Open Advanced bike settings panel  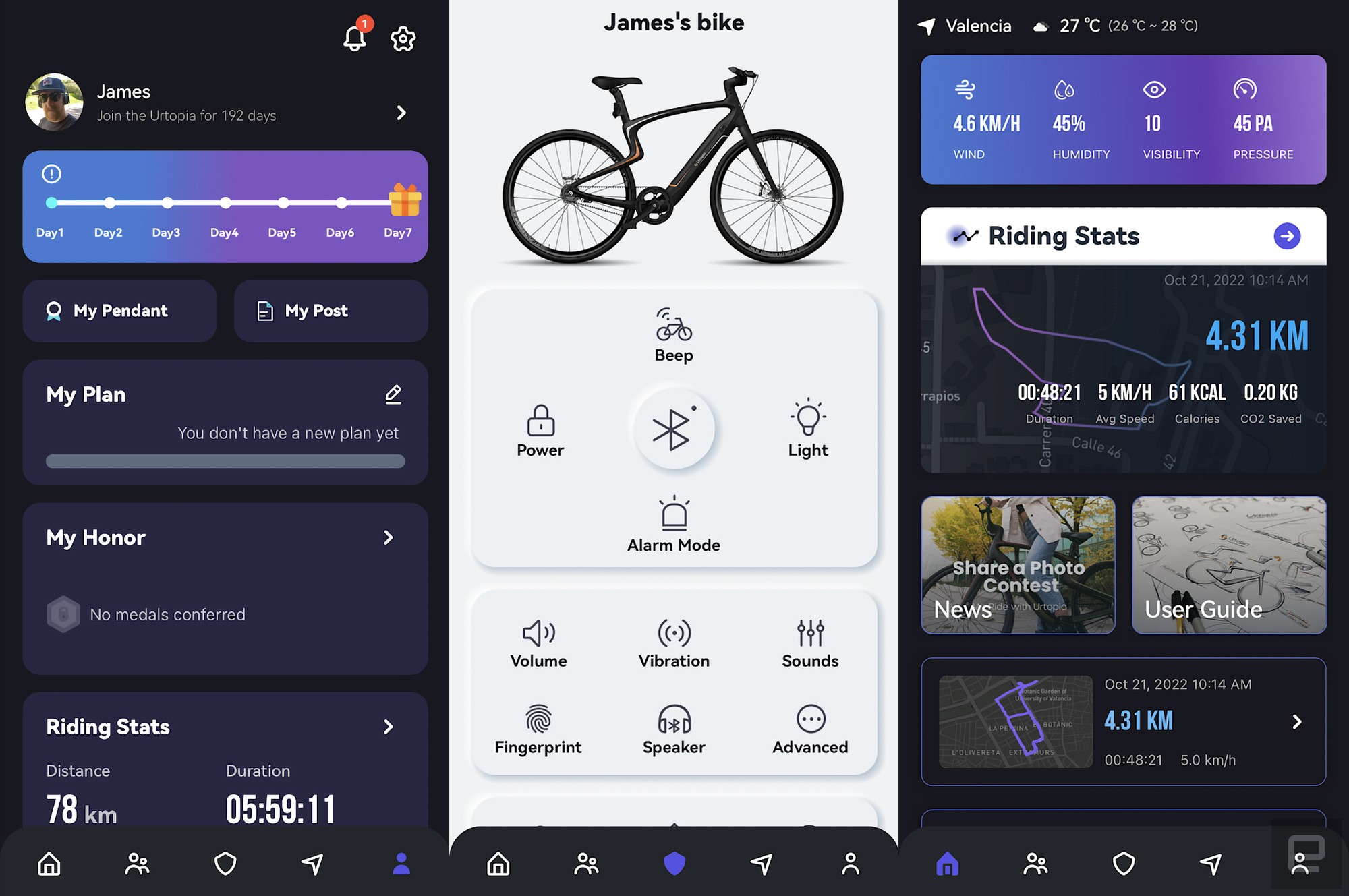pos(810,730)
